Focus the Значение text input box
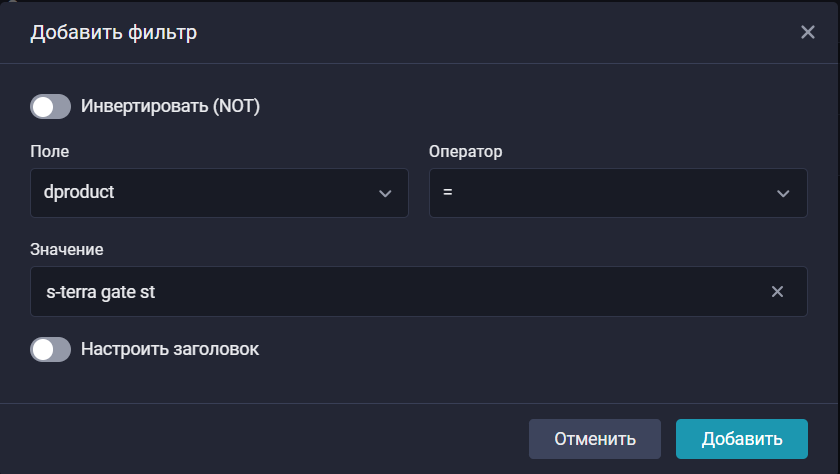Screen dimensions: 840x474 pyautogui.click(x=400, y=292)
